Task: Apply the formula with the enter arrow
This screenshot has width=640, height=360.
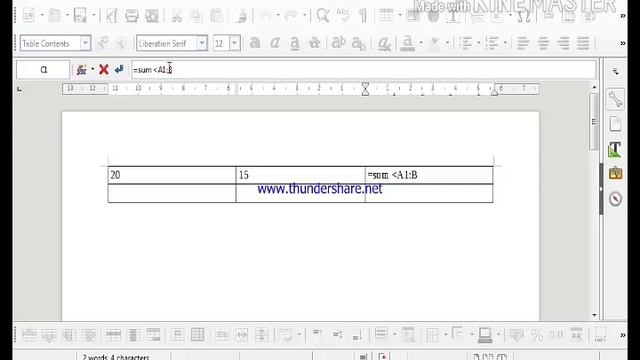Action: point(119,70)
